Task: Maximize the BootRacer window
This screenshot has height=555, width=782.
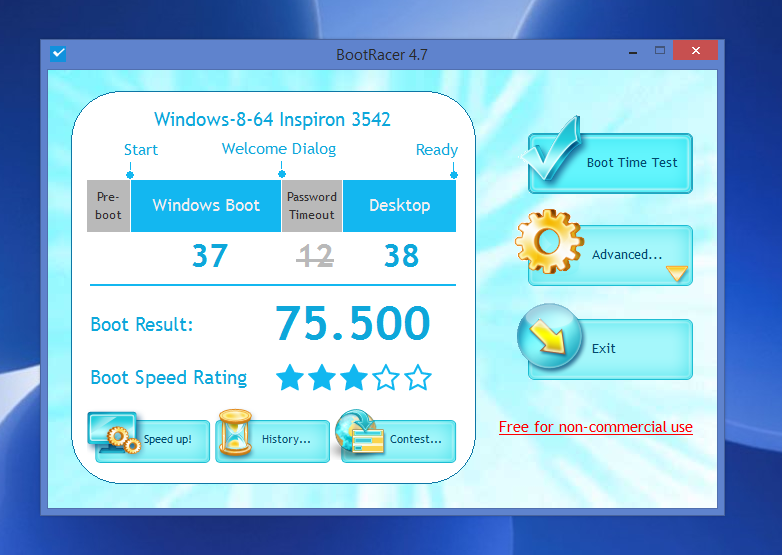Action: click(x=660, y=50)
